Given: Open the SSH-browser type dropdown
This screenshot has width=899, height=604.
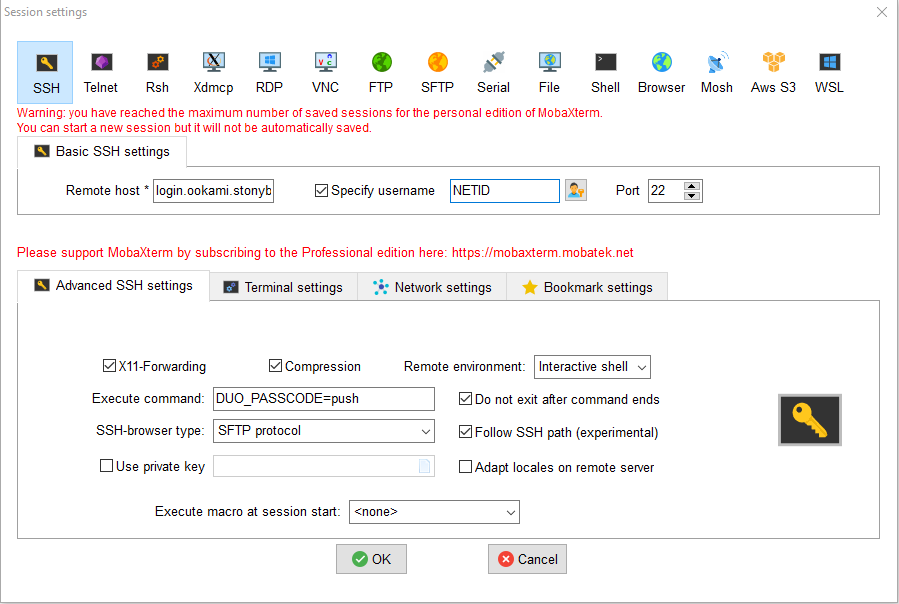Looking at the screenshot, I should 323,431.
